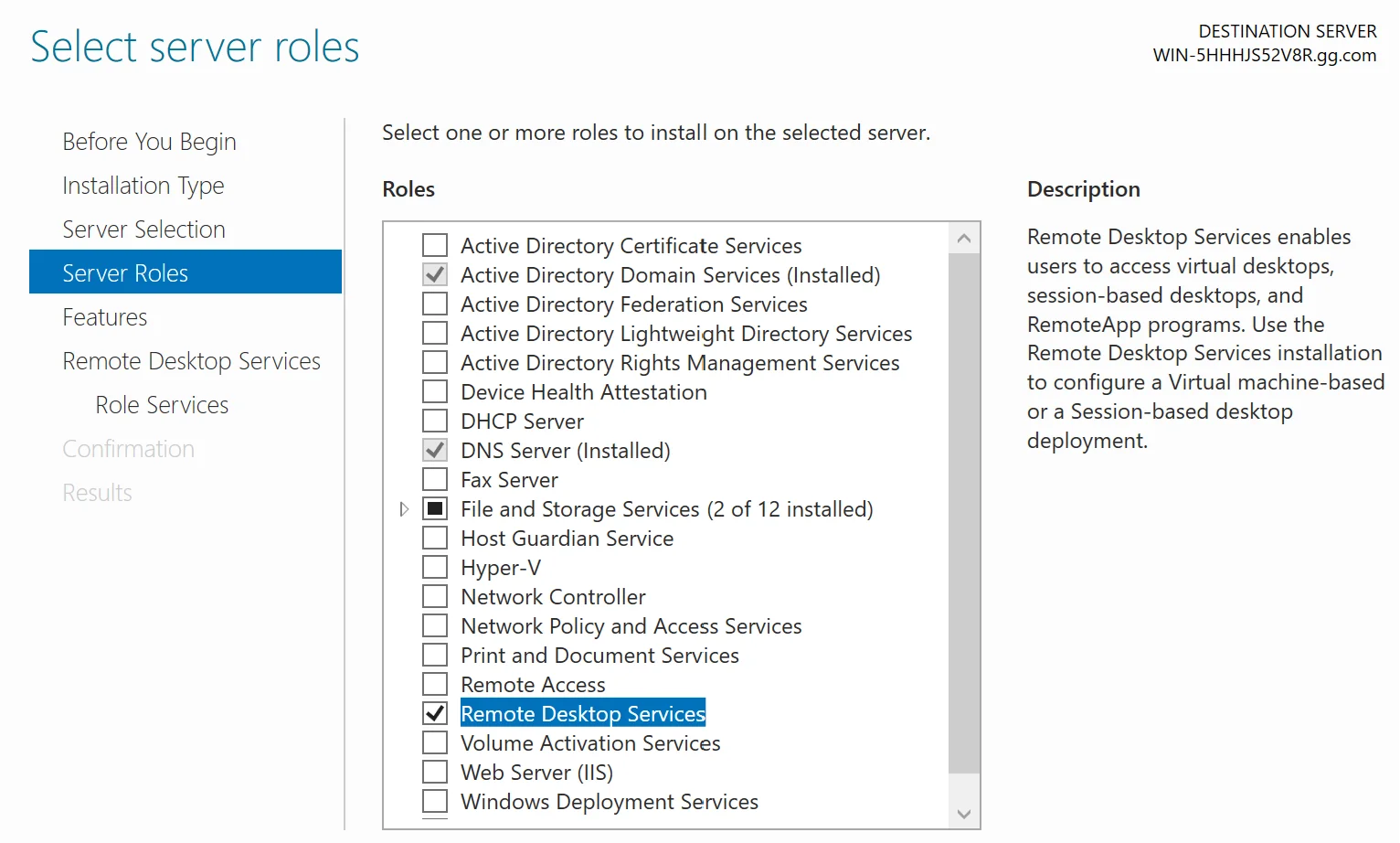Check the Web Server (IIS) checkbox
1400x843 pixels.
tap(435, 773)
